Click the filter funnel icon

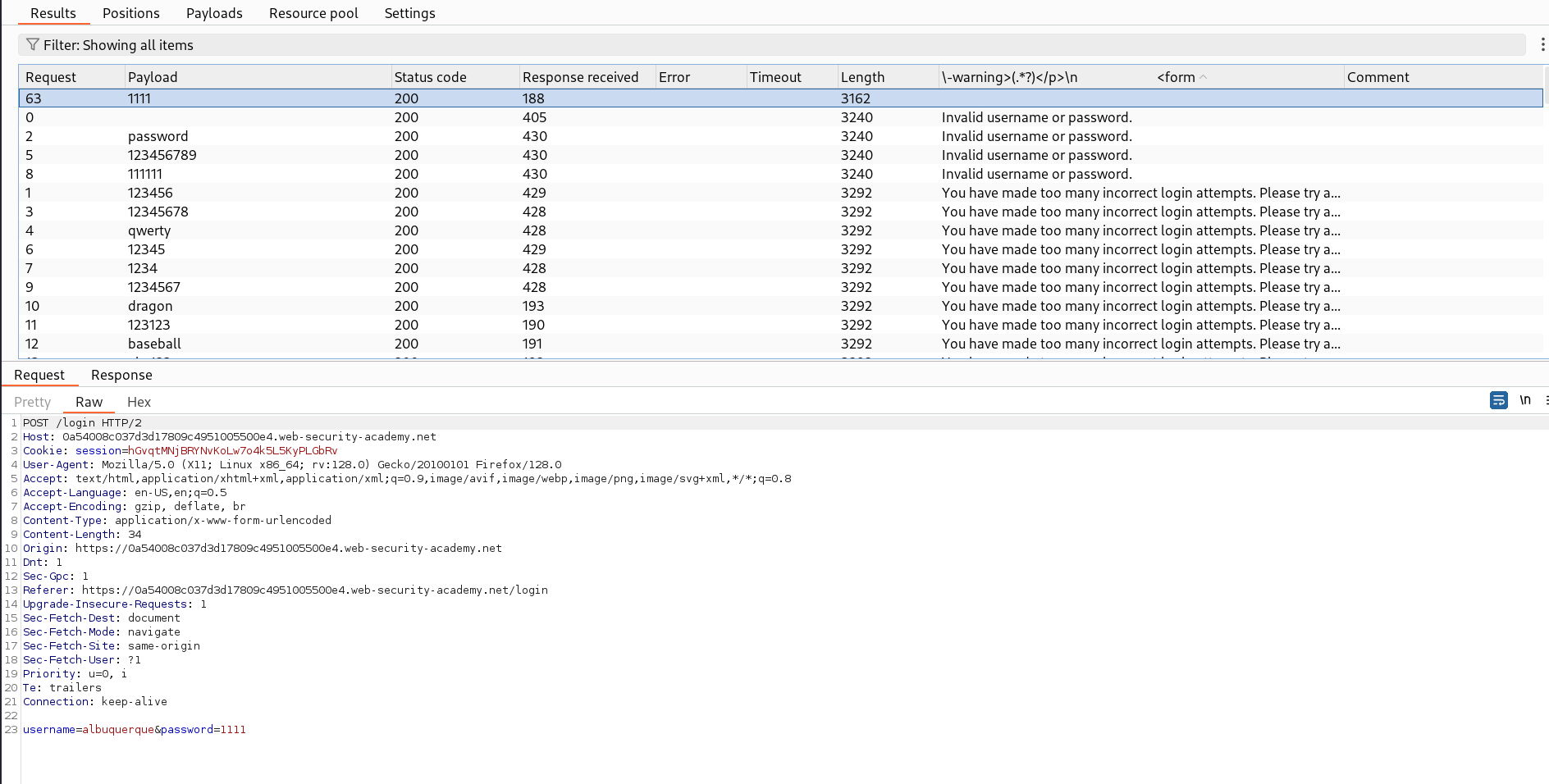pyautogui.click(x=32, y=44)
